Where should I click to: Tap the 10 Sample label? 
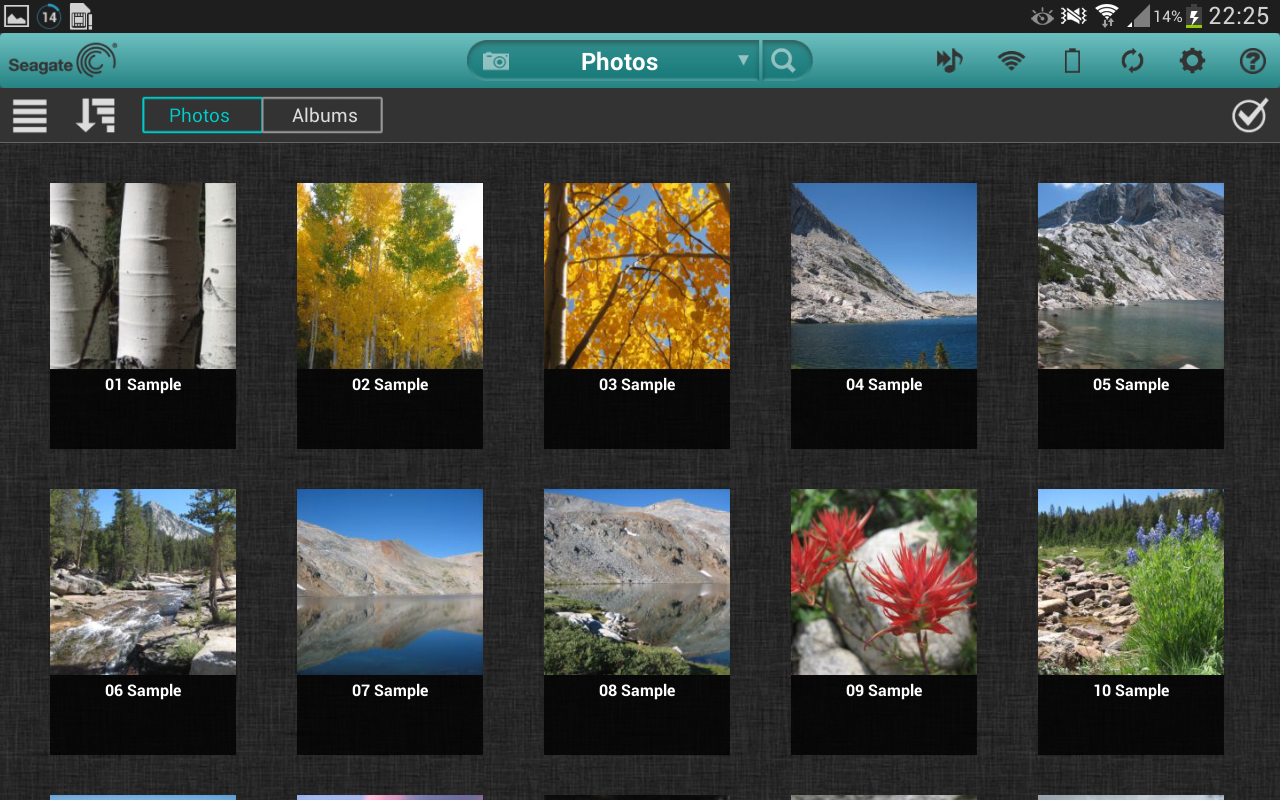pos(1131,691)
